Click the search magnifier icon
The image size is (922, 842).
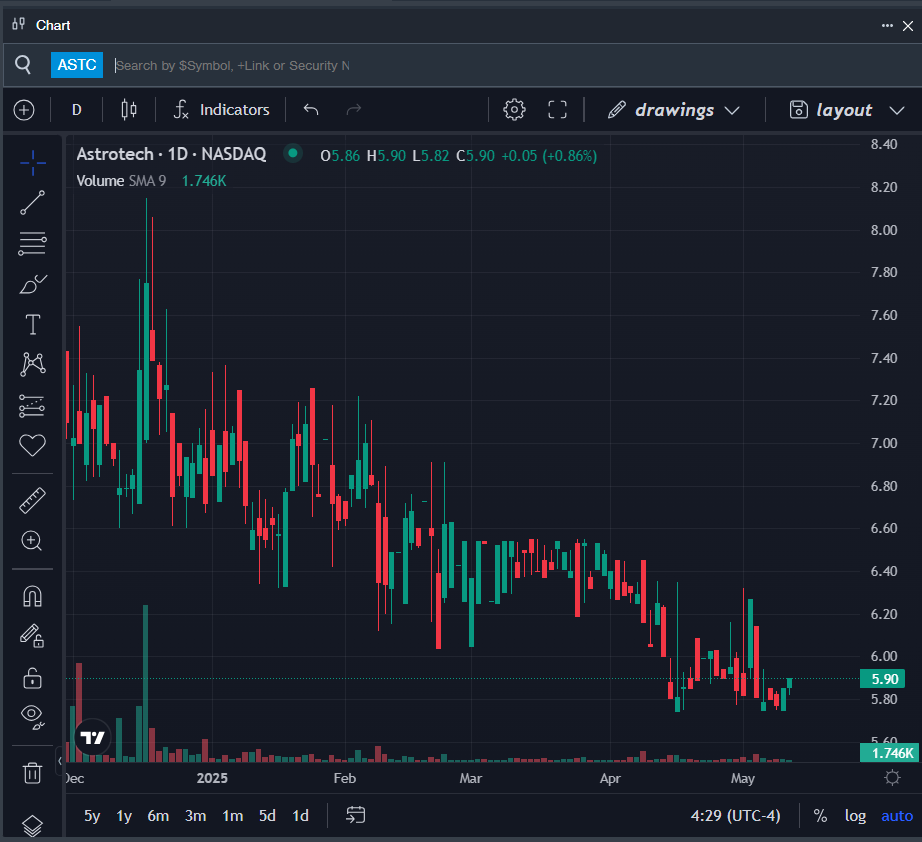(x=23, y=65)
